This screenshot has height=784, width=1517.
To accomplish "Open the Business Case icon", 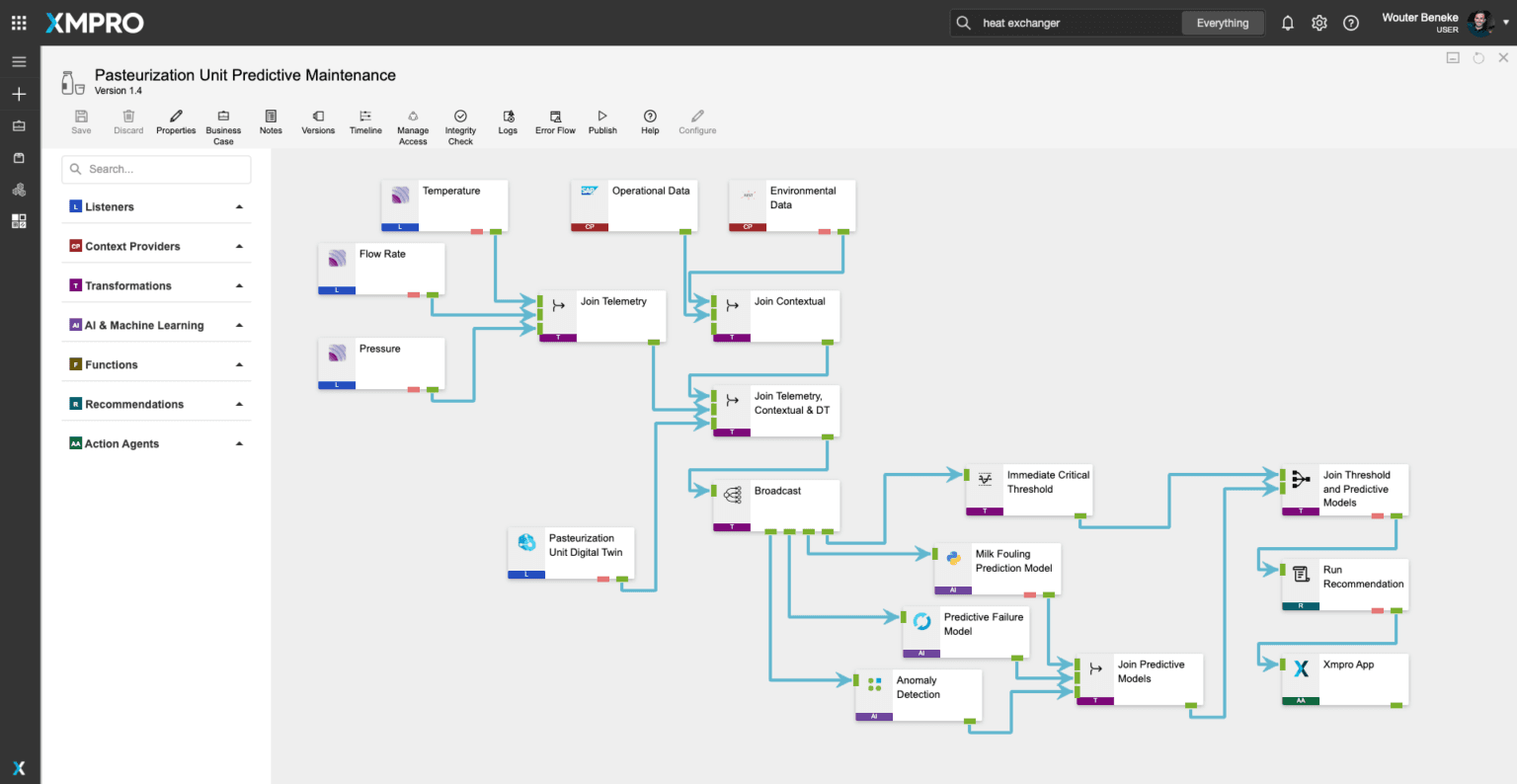I will click(x=223, y=118).
